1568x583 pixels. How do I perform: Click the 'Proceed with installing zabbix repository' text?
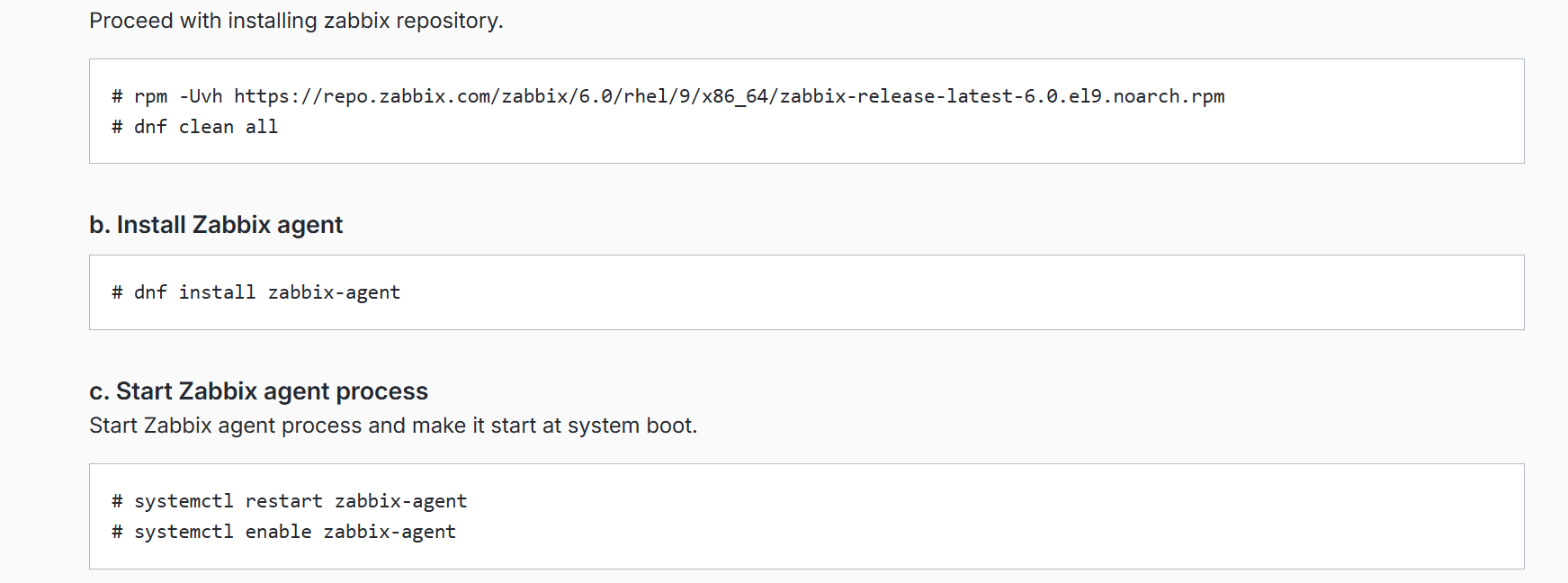click(296, 21)
